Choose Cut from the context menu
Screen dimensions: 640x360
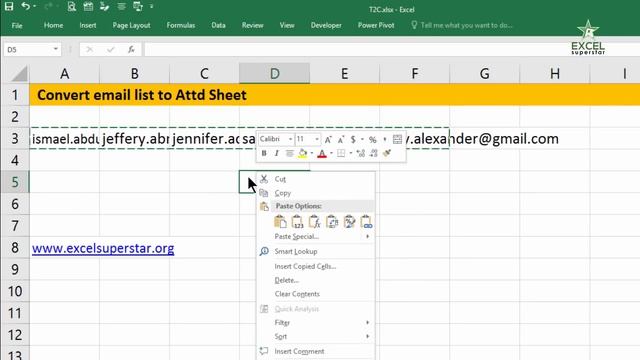[x=316, y=179]
